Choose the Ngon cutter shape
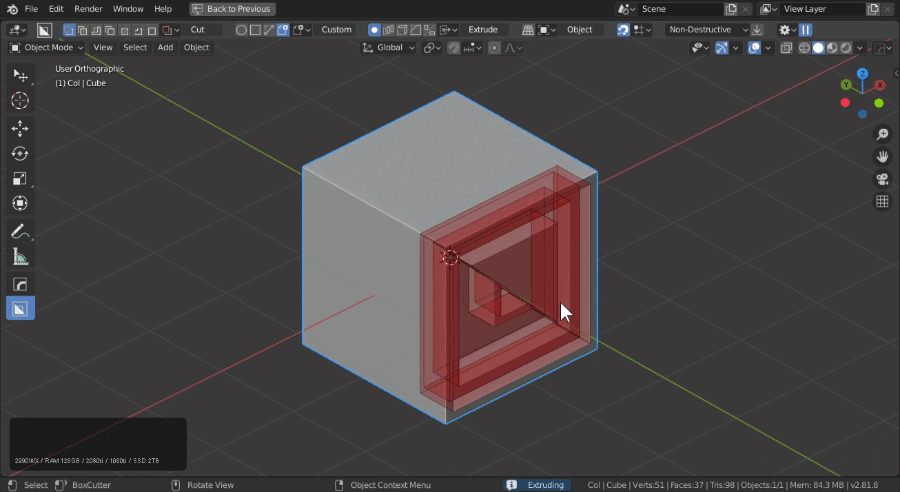 point(269,30)
